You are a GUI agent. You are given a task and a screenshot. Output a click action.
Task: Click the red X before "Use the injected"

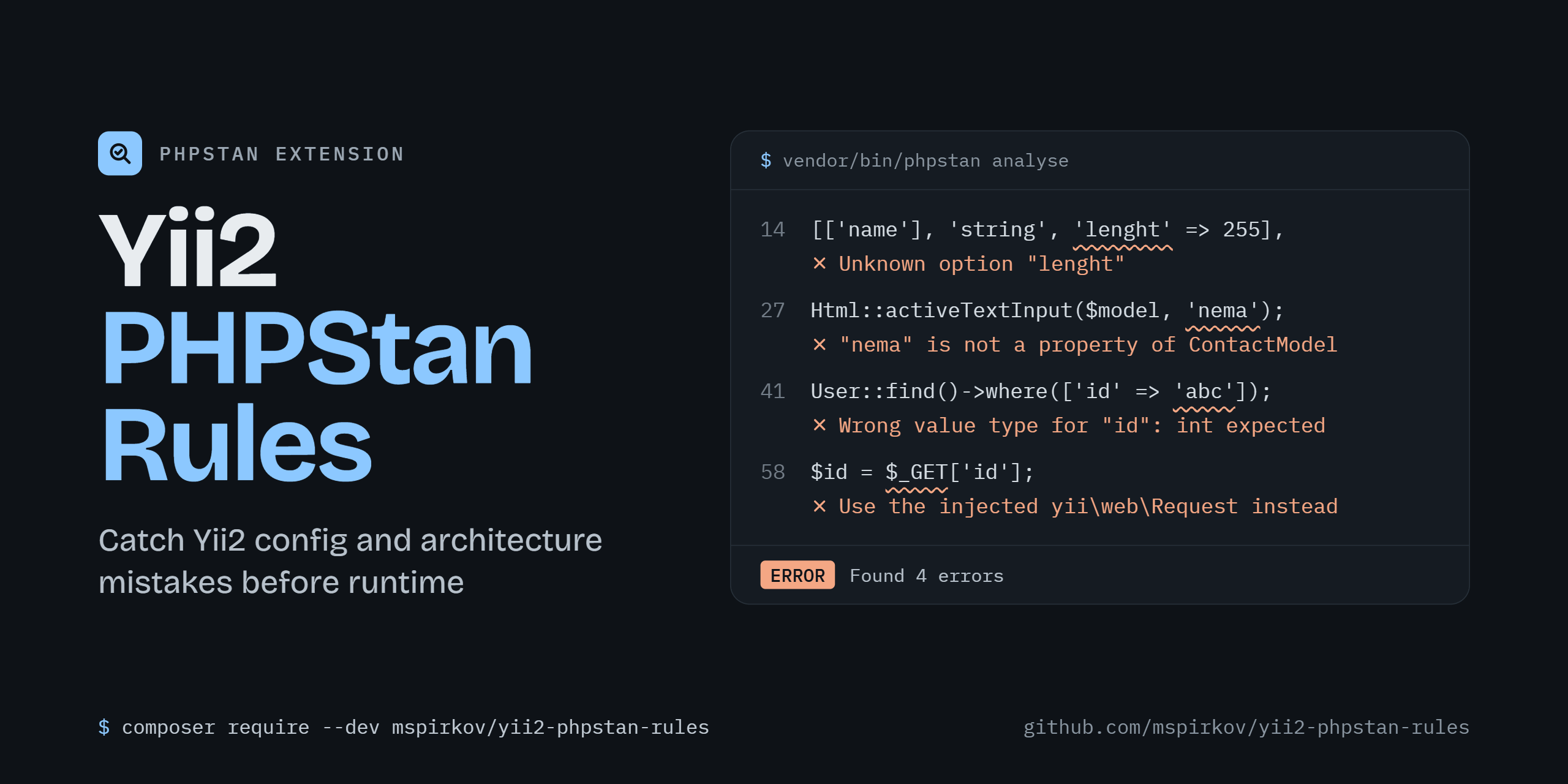click(x=820, y=507)
